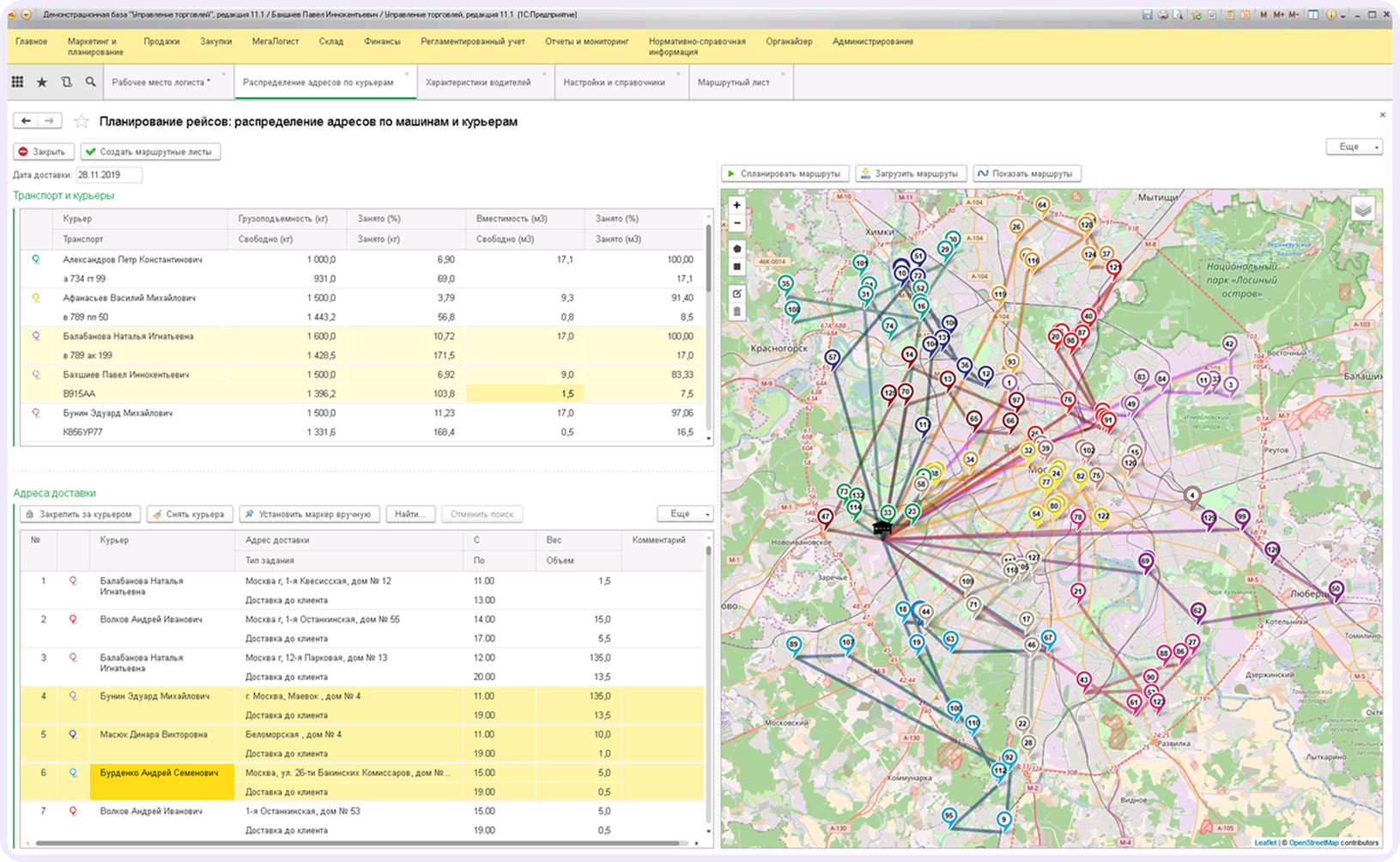This screenshot has width=1400, height=862.
Task: Click the save icon in title bar
Action: coord(1148,15)
